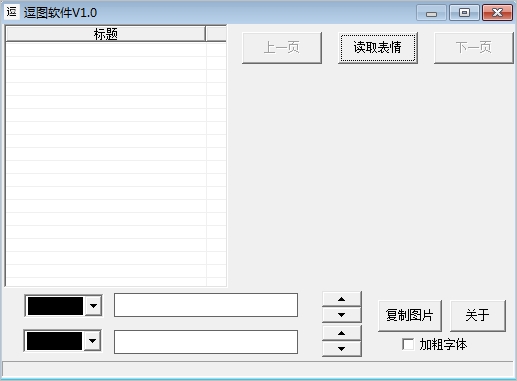Open the lower color dropdown arrow
Viewport: 517px width, 381px height.
tap(92, 341)
